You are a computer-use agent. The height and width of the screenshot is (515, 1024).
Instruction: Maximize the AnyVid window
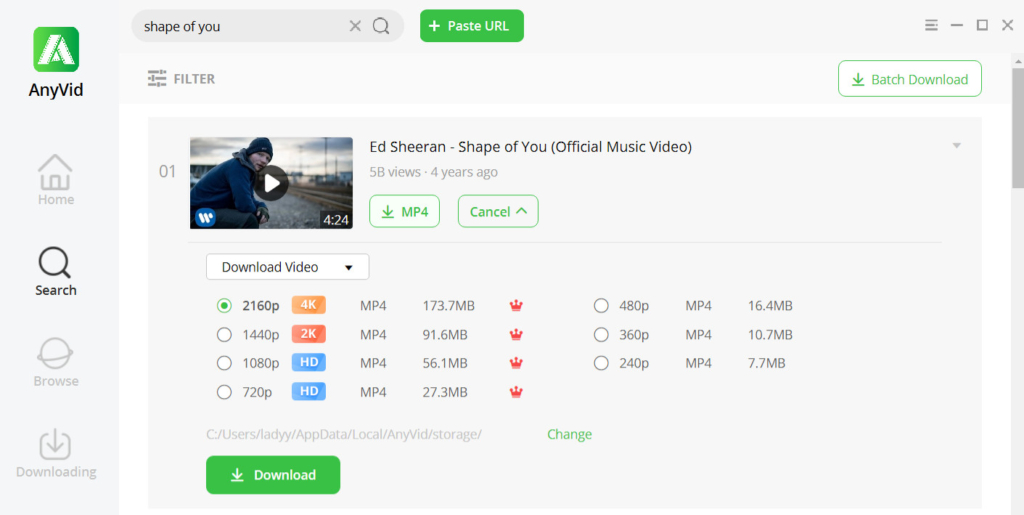click(982, 25)
